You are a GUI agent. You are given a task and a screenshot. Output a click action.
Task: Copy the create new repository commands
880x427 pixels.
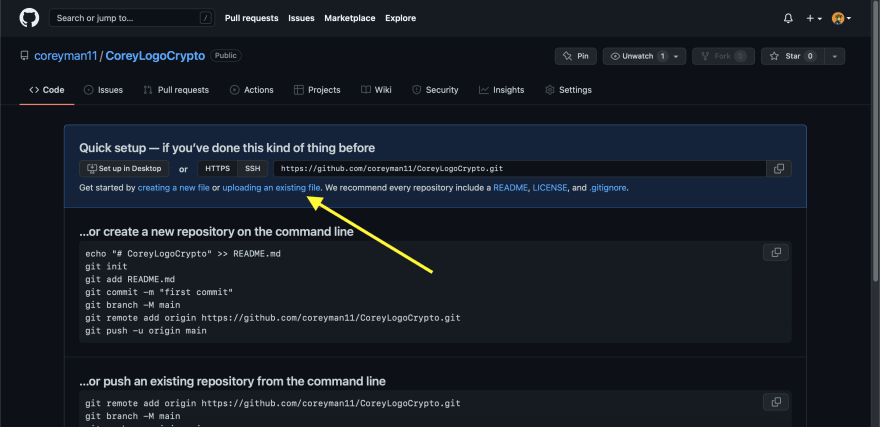(776, 252)
